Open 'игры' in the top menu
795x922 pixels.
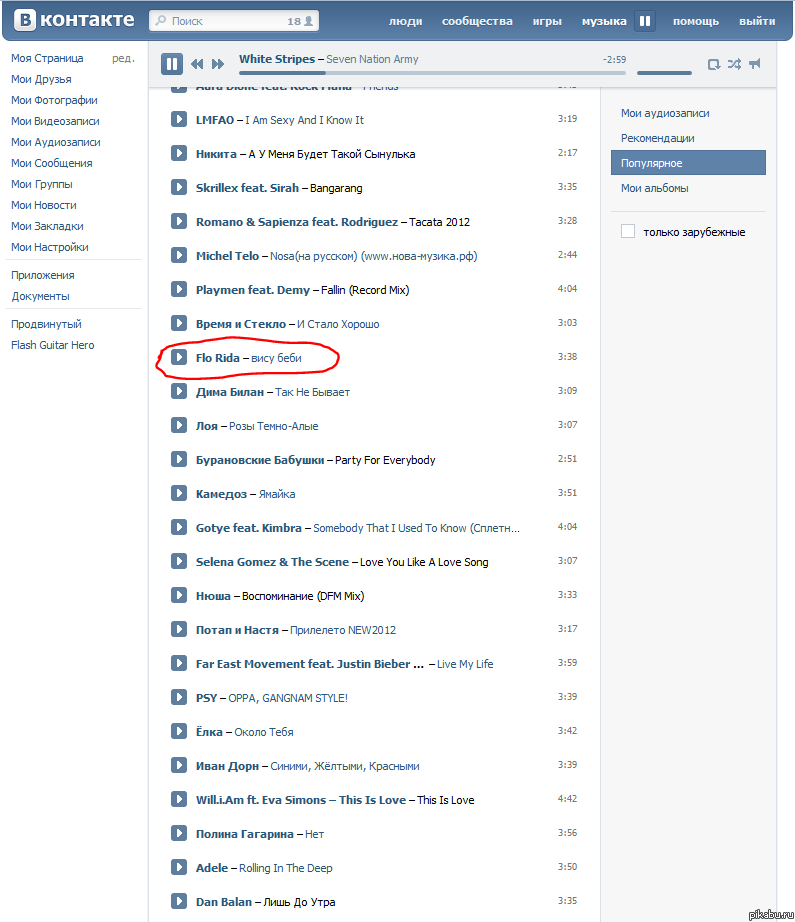pos(547,21)
